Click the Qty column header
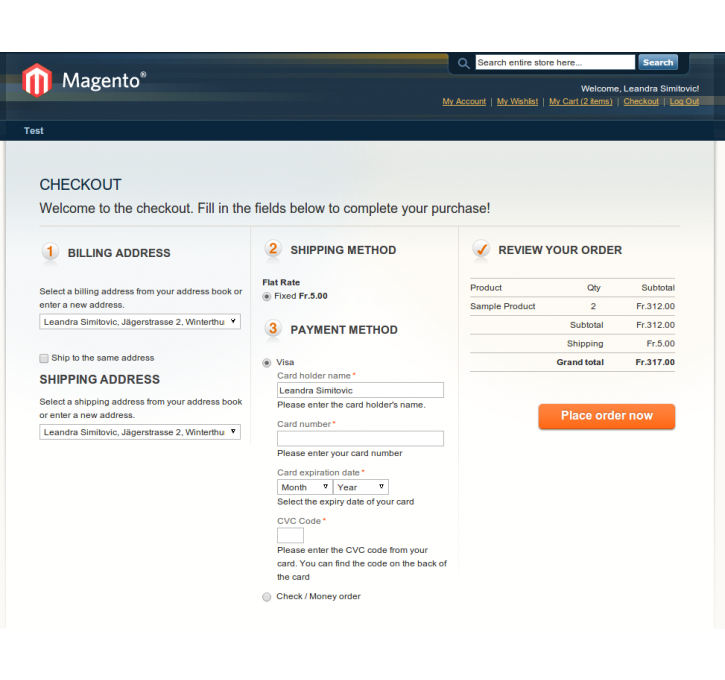The image size is (725, 680). click(x=593, y=288)
